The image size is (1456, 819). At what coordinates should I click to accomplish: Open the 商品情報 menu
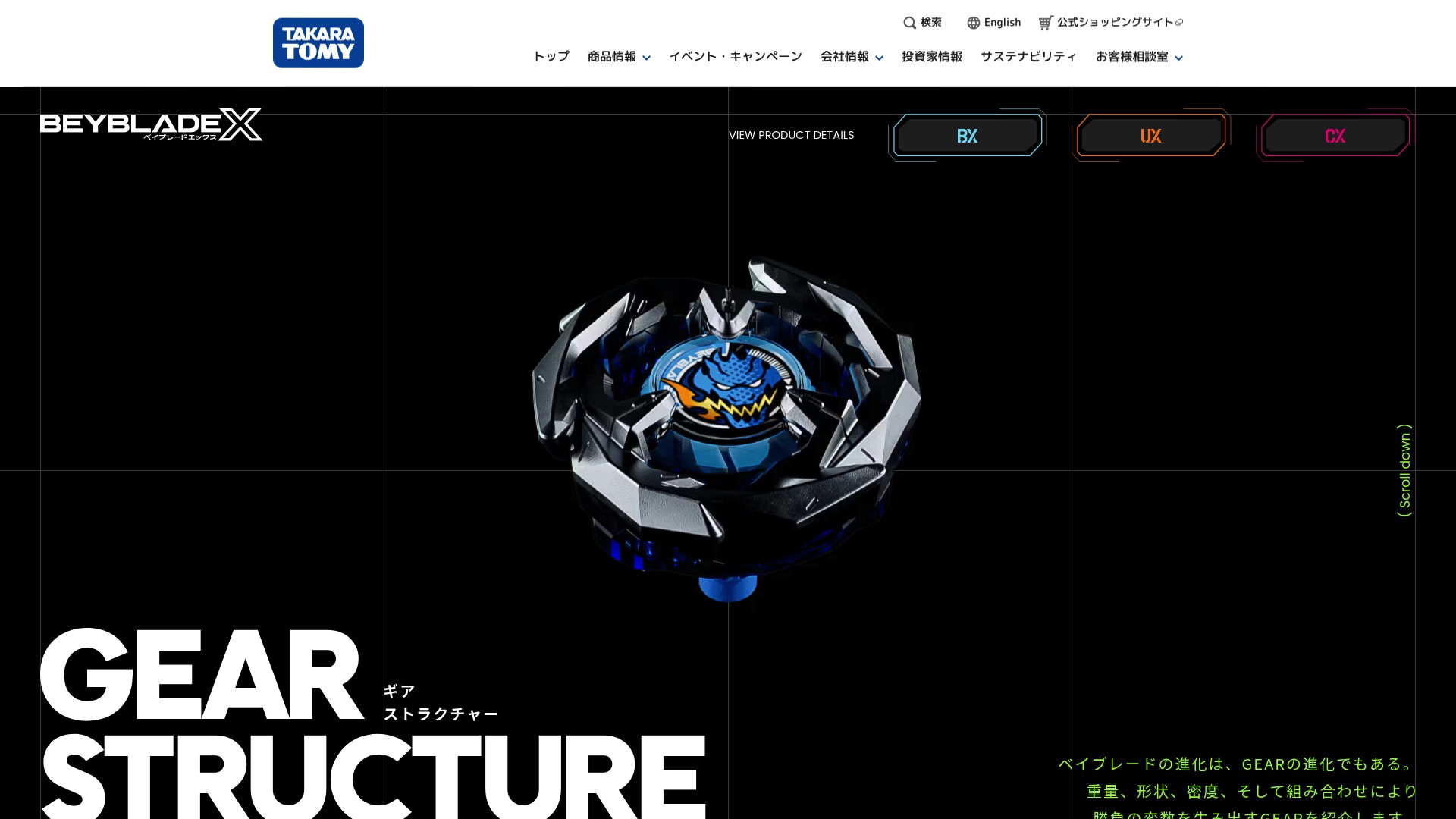612,57
